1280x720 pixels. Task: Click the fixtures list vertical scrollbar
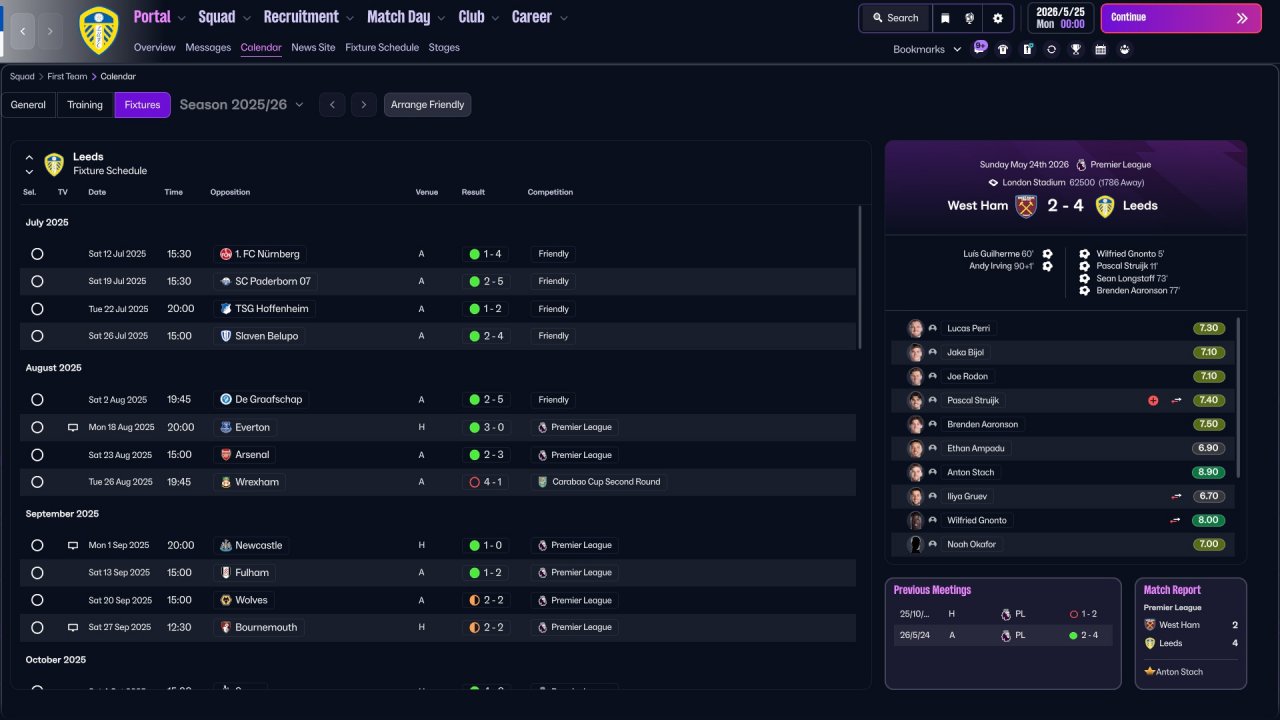pyautogui.click(x=860, y=277)
